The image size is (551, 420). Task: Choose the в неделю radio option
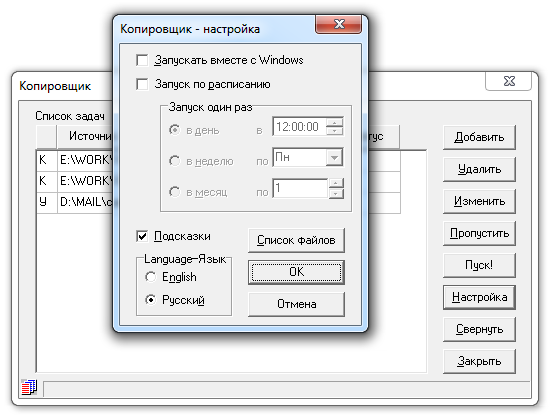tap(175, 161)
